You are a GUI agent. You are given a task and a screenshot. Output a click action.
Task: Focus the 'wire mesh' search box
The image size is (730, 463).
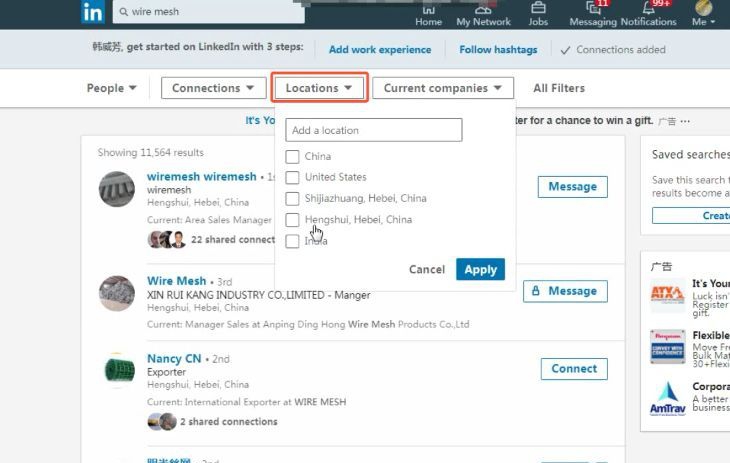click(x=209, y=12)
